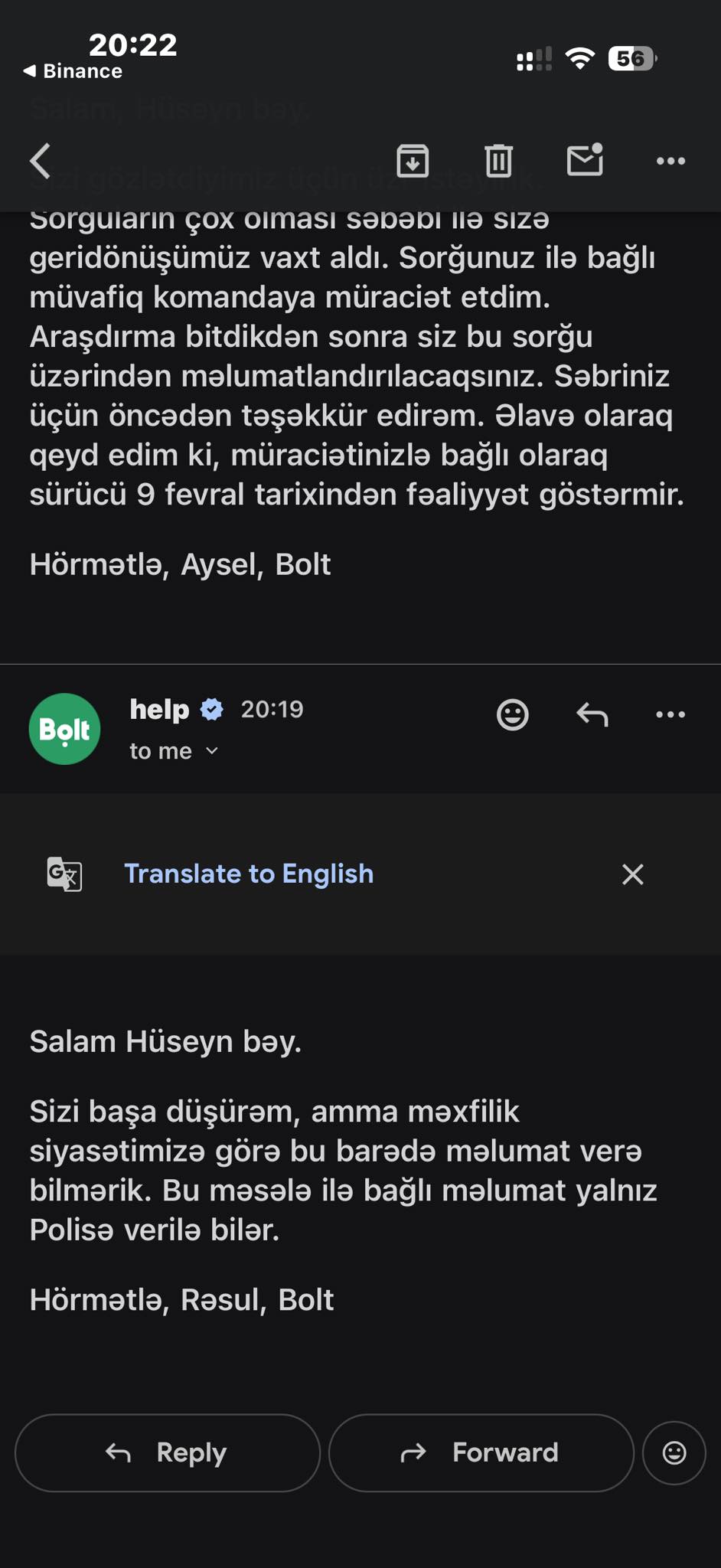
Task: Open the top toolbar more options menu
Action: point(670,161)
